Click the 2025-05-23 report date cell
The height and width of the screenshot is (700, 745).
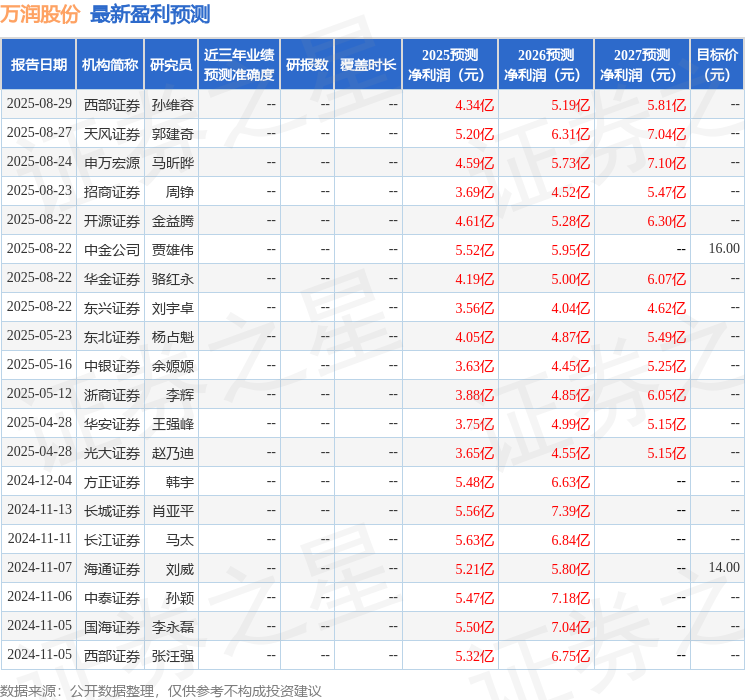[x=39, y=336]
